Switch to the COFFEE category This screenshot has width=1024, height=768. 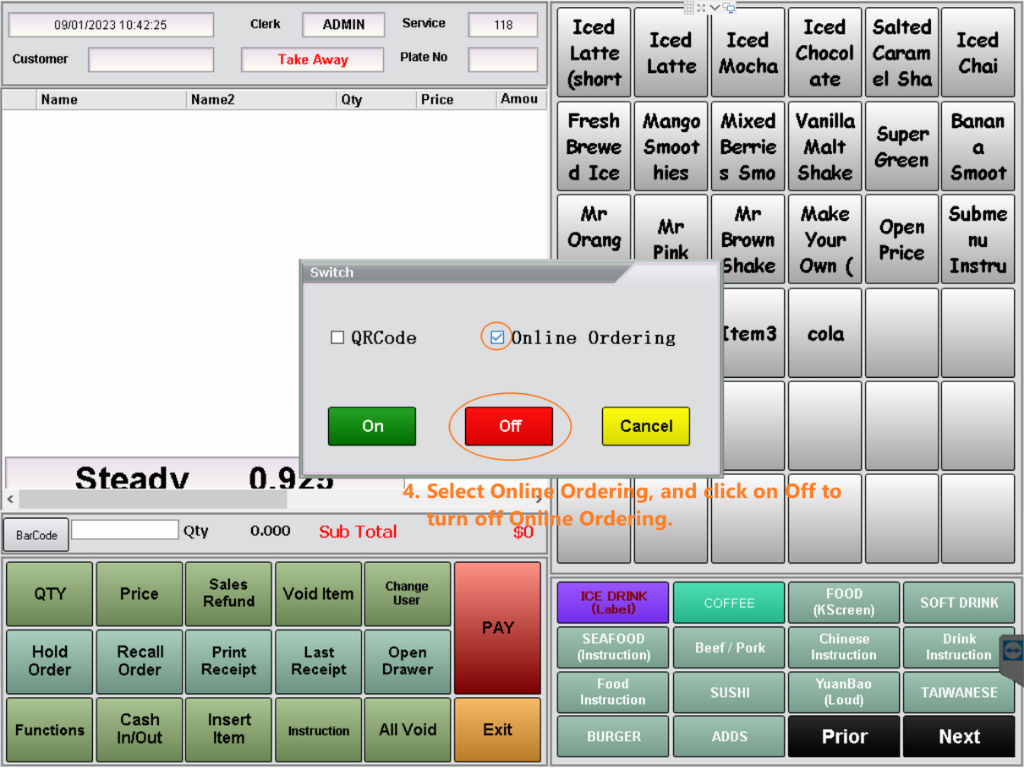[x=729, y=603]
